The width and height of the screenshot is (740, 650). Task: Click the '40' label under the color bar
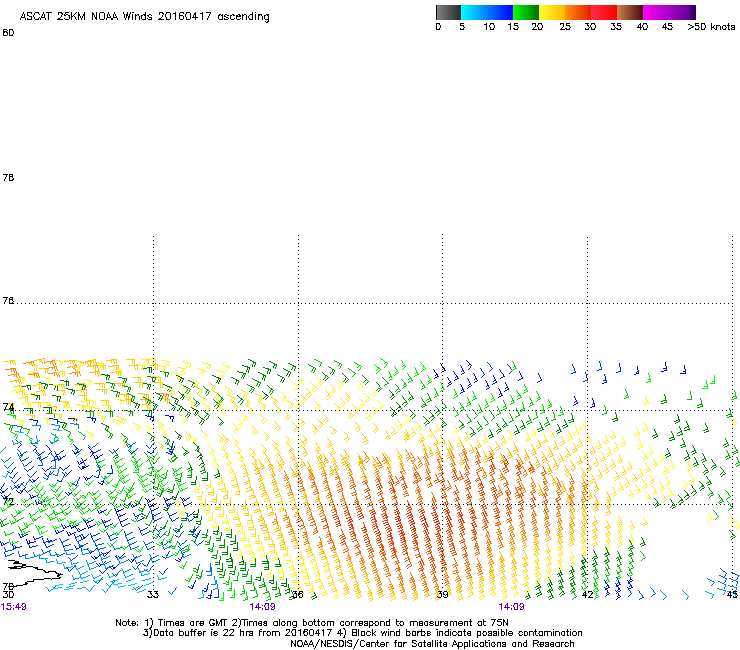tap(642, 27)
